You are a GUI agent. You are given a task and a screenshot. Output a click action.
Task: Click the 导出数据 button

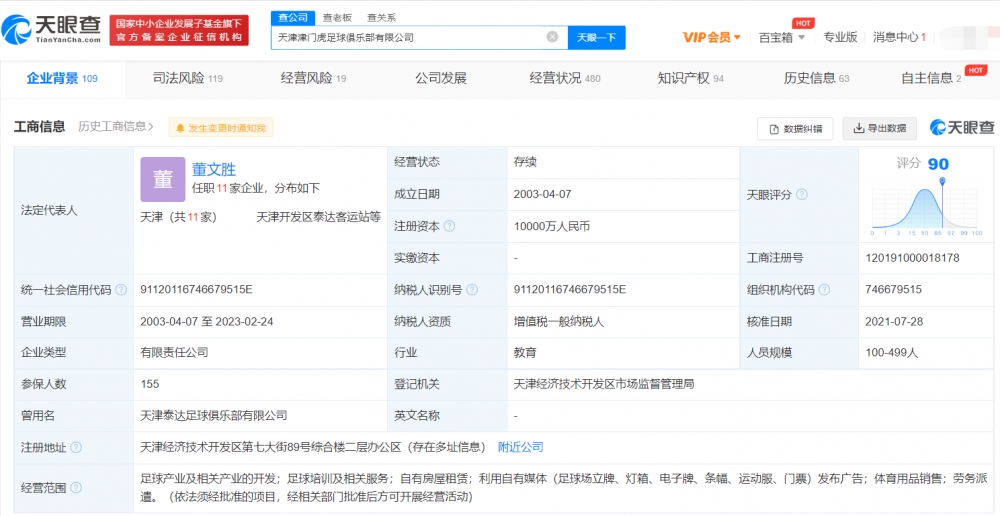(879, 128)
